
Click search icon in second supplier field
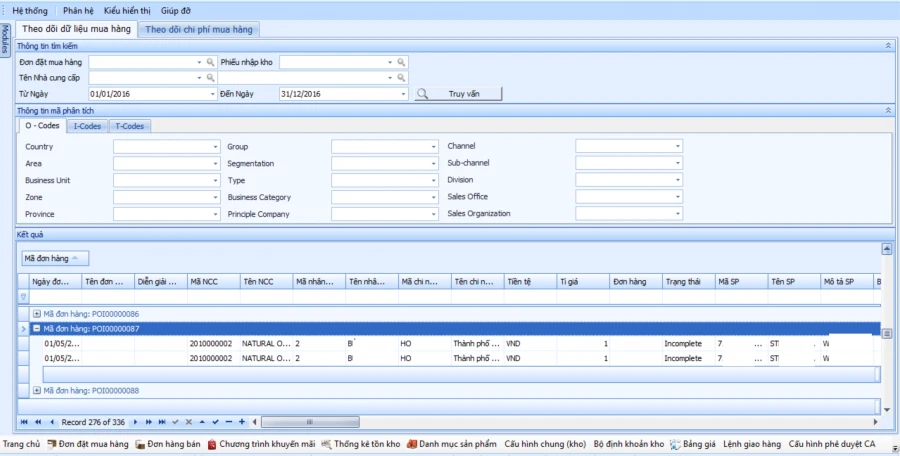pyautogui.click(x=401, y=78)
